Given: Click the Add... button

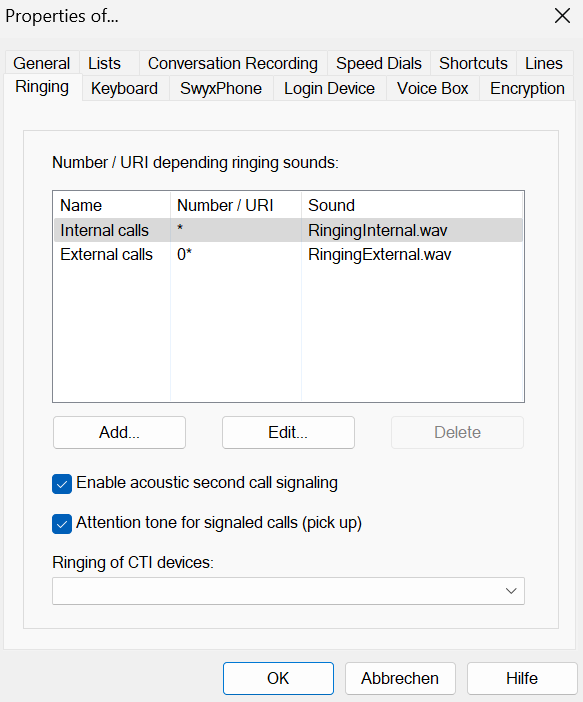Looking at the screenshot, I should 119,432.
